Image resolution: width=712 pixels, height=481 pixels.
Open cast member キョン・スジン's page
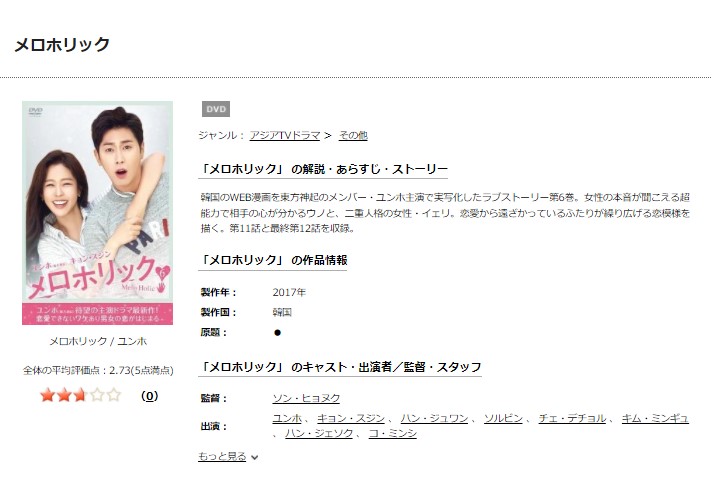tap(351, 418)
